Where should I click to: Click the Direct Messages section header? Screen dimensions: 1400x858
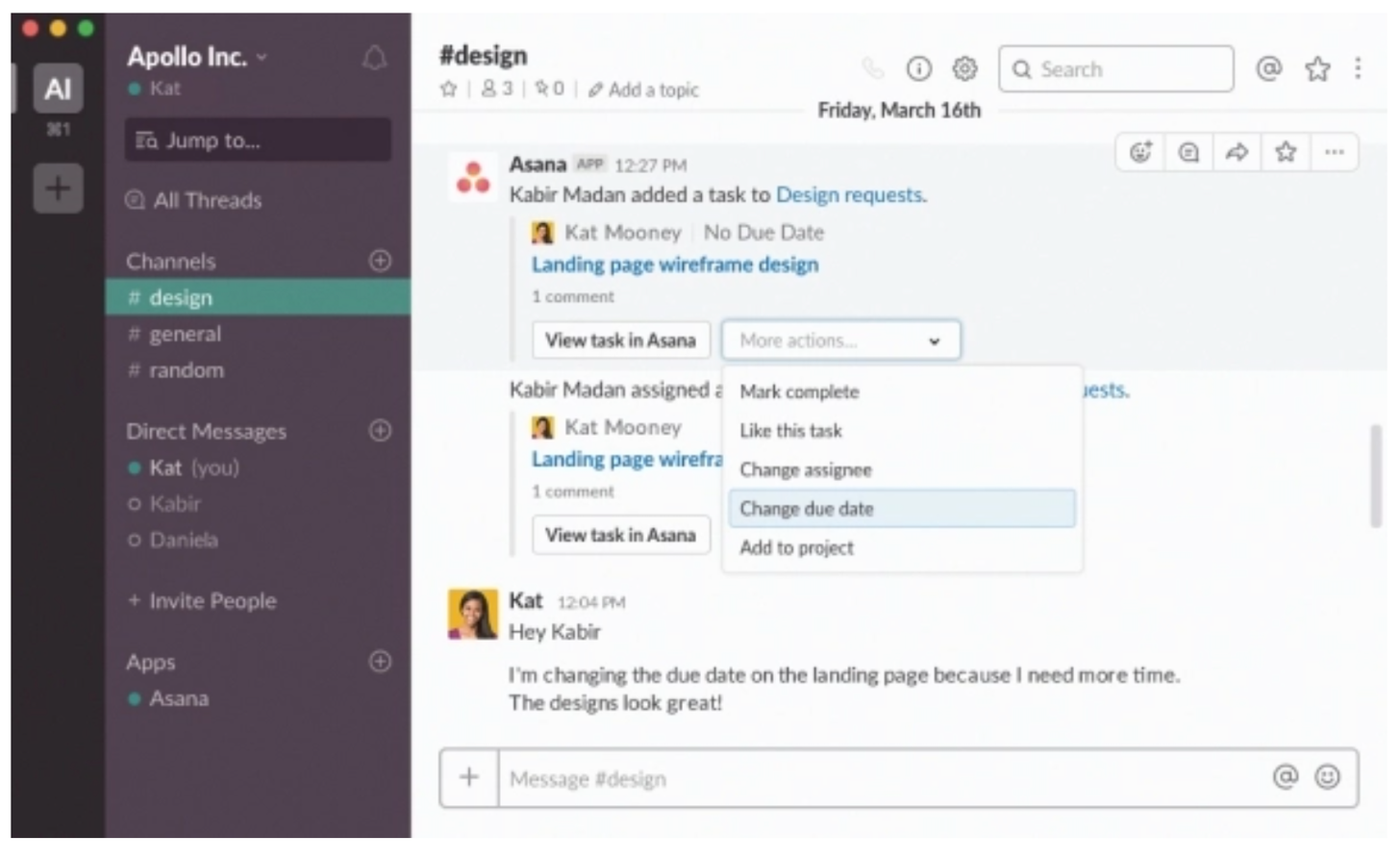pyautogui.click(x=206, y=431)
